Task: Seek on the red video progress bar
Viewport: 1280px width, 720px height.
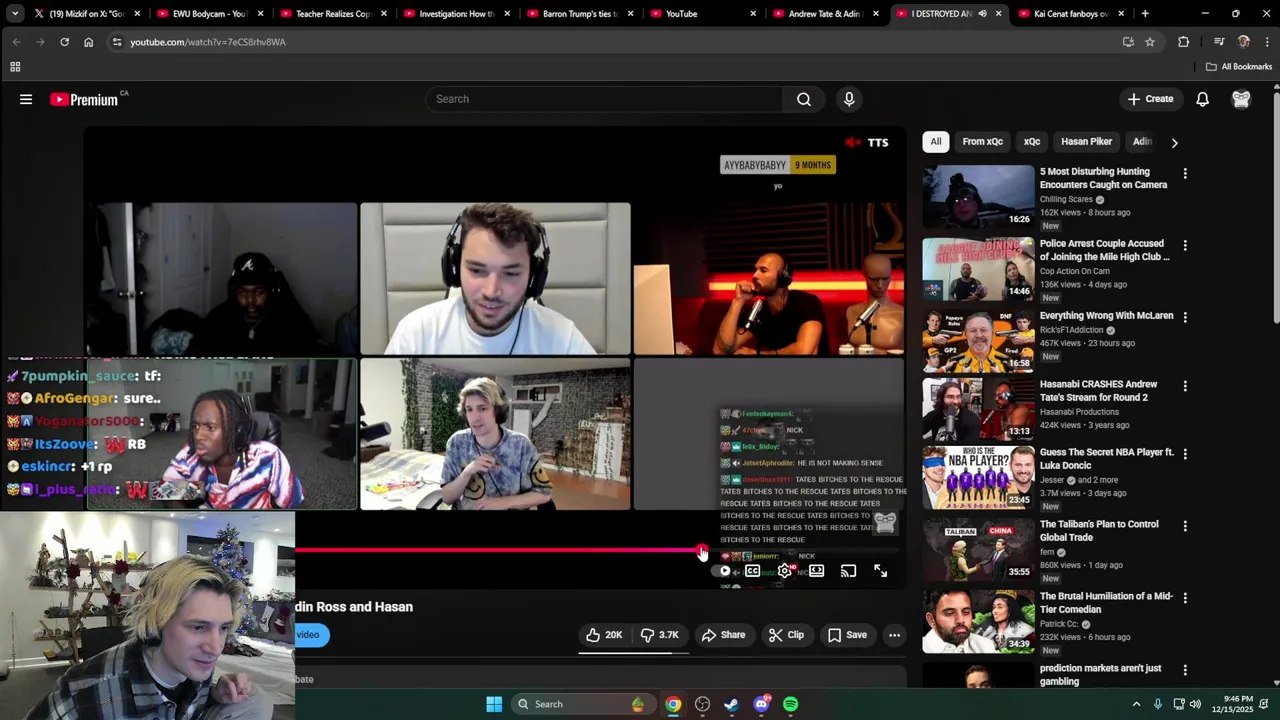Action: (x=596, y=550)
